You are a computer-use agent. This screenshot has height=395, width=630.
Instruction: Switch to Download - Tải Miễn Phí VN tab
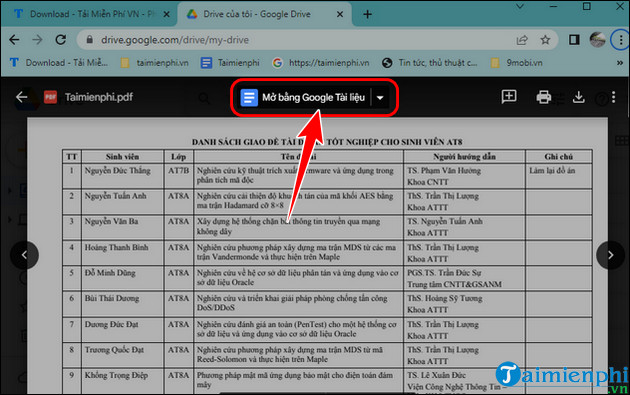(92, 14)
